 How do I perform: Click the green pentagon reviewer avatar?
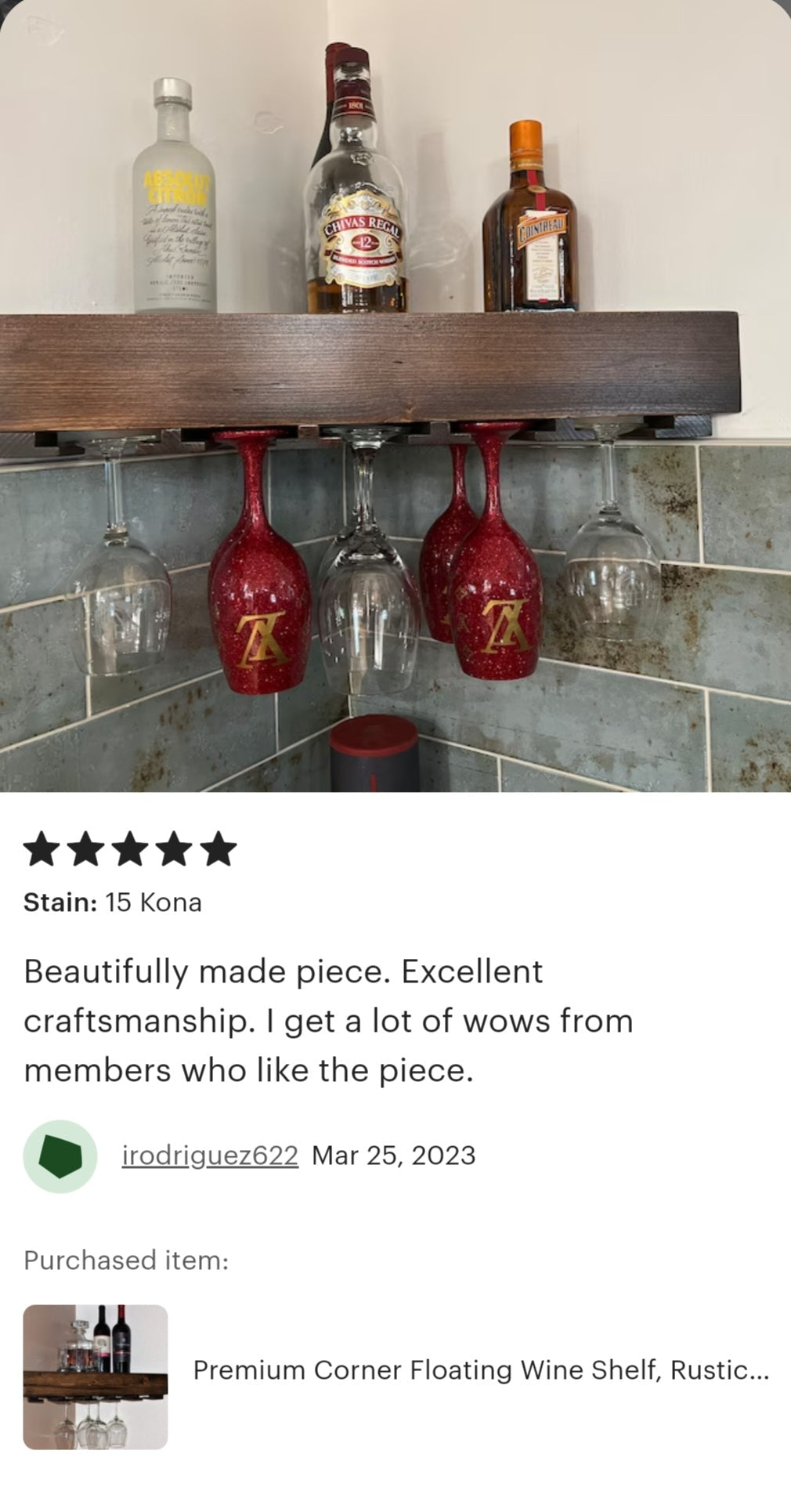60,1156
